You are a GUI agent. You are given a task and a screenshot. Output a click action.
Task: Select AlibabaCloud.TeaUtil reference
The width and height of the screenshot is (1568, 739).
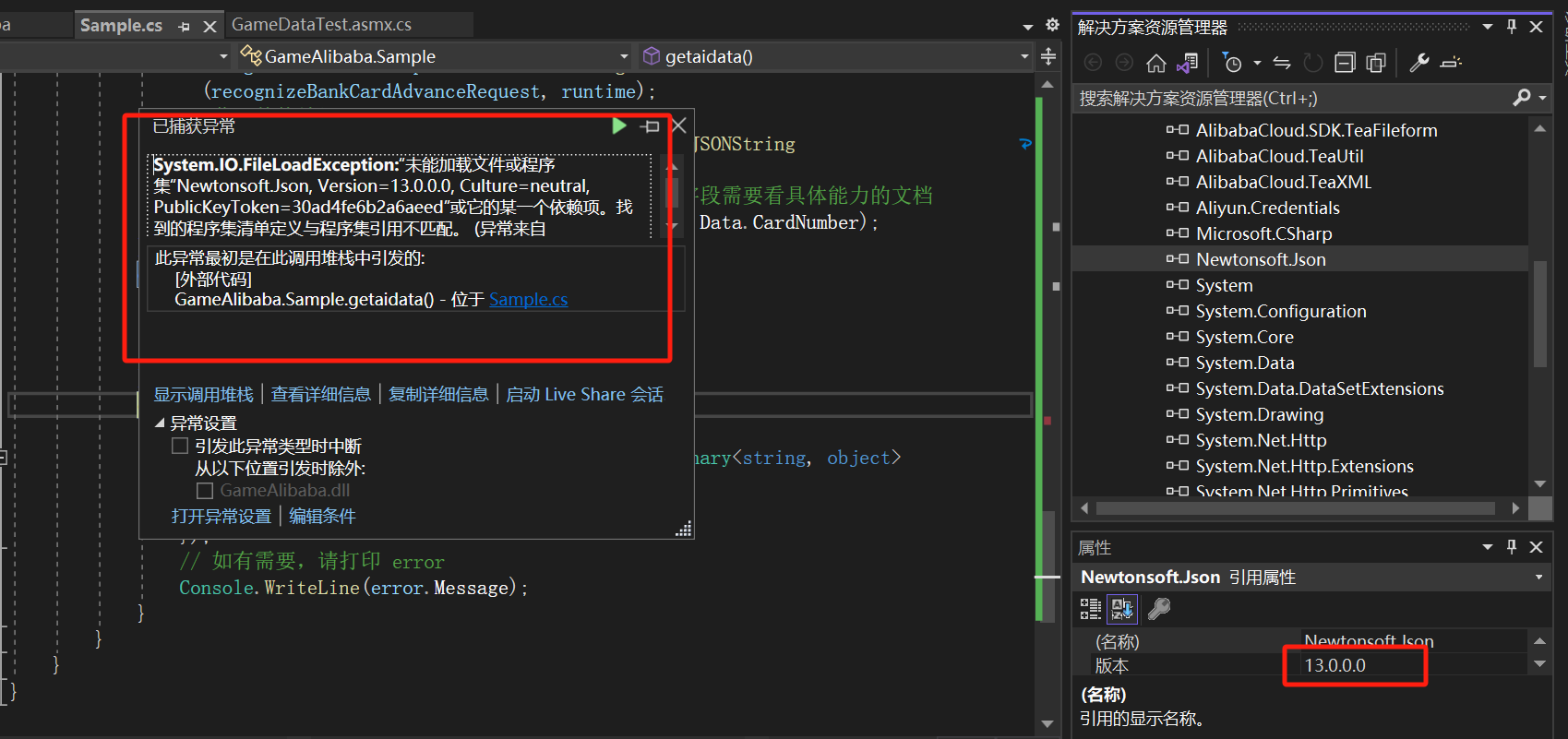1279,156
